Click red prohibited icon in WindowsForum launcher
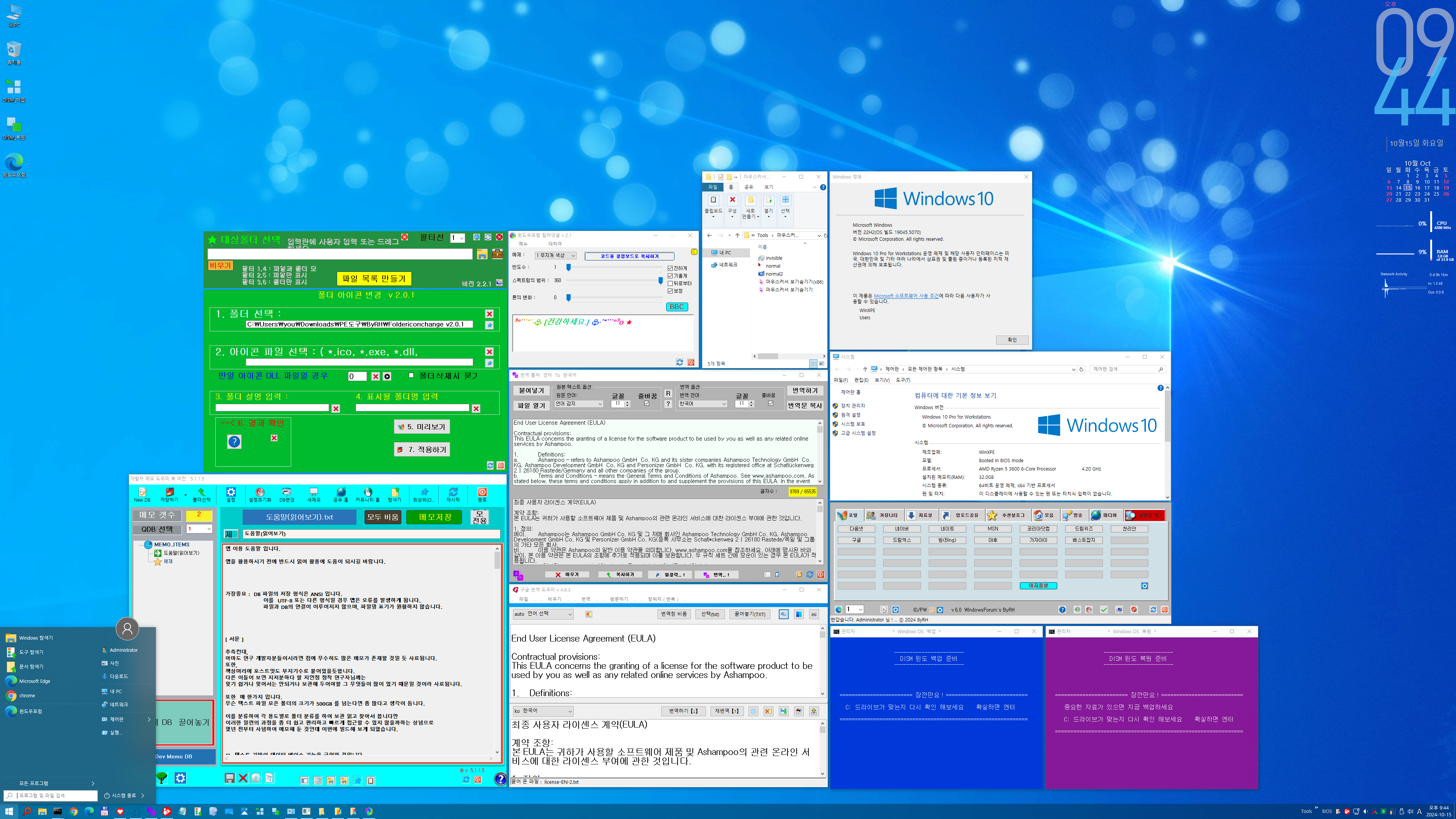This screenshot has width=1456, height=819. 1134,609
